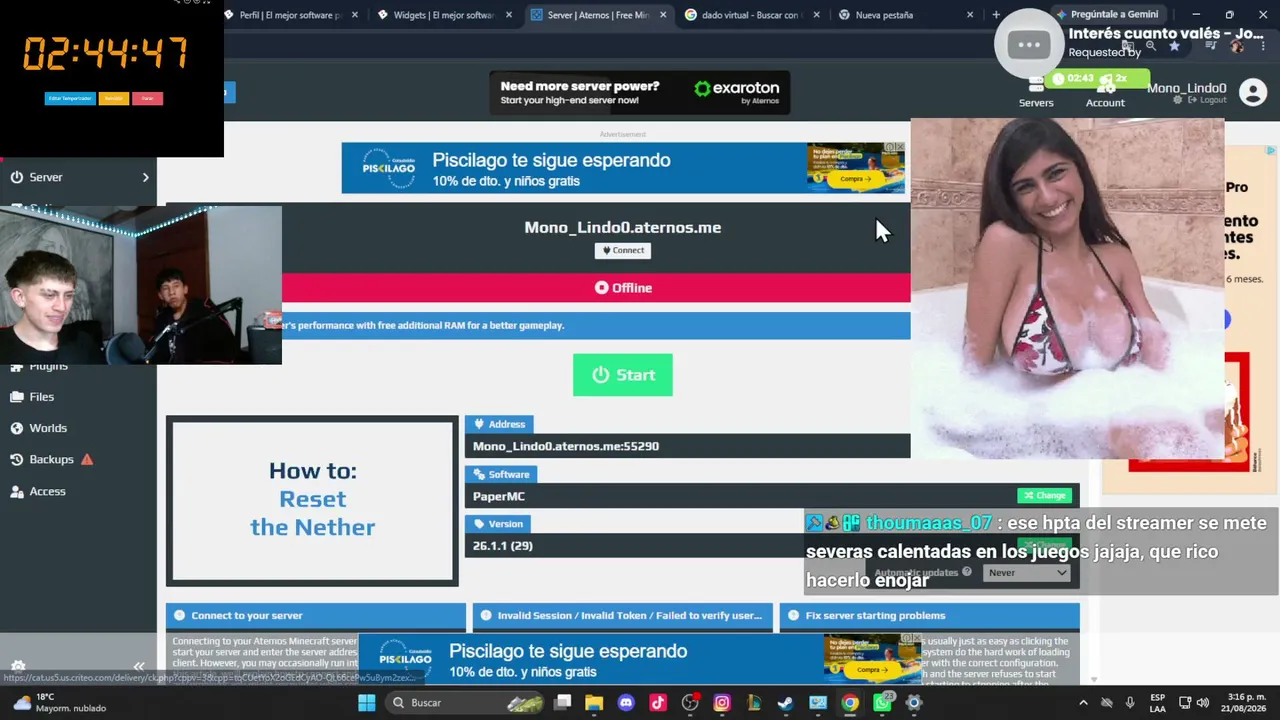Open the Invalid Session help article

click(x=623, y=616)
